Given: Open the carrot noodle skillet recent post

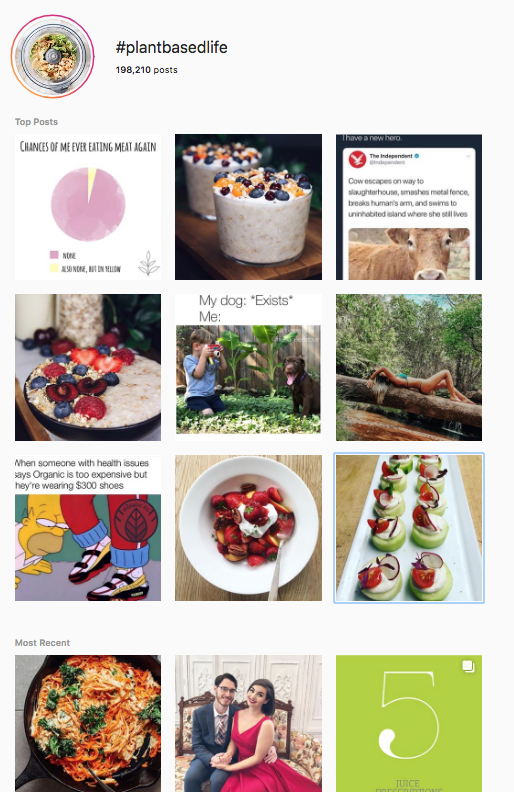Looking at the screenshot, I should click(x=88, y=723).
